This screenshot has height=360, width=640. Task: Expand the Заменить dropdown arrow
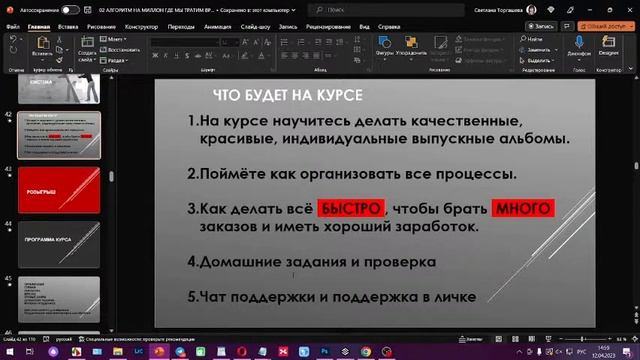point(556,50)
